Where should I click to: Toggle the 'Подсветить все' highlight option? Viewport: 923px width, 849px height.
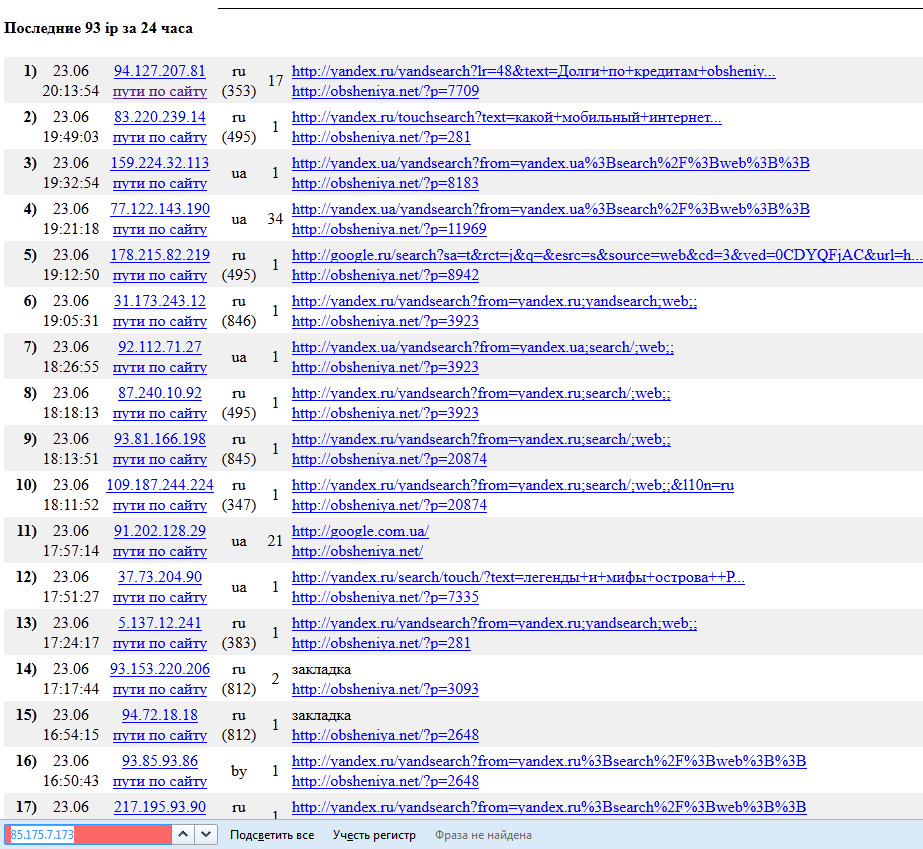272,835
